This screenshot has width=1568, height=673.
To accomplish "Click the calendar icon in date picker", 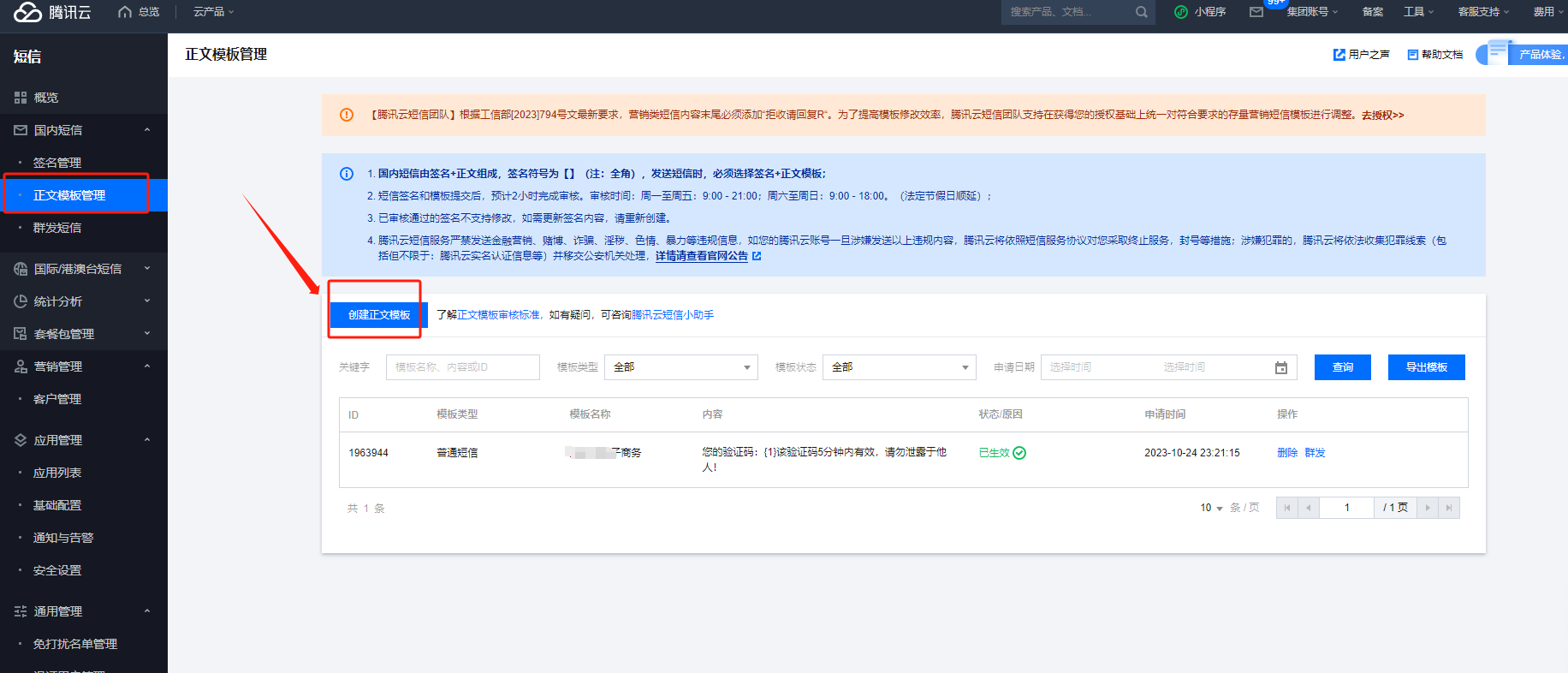I will pos(1281,367).
